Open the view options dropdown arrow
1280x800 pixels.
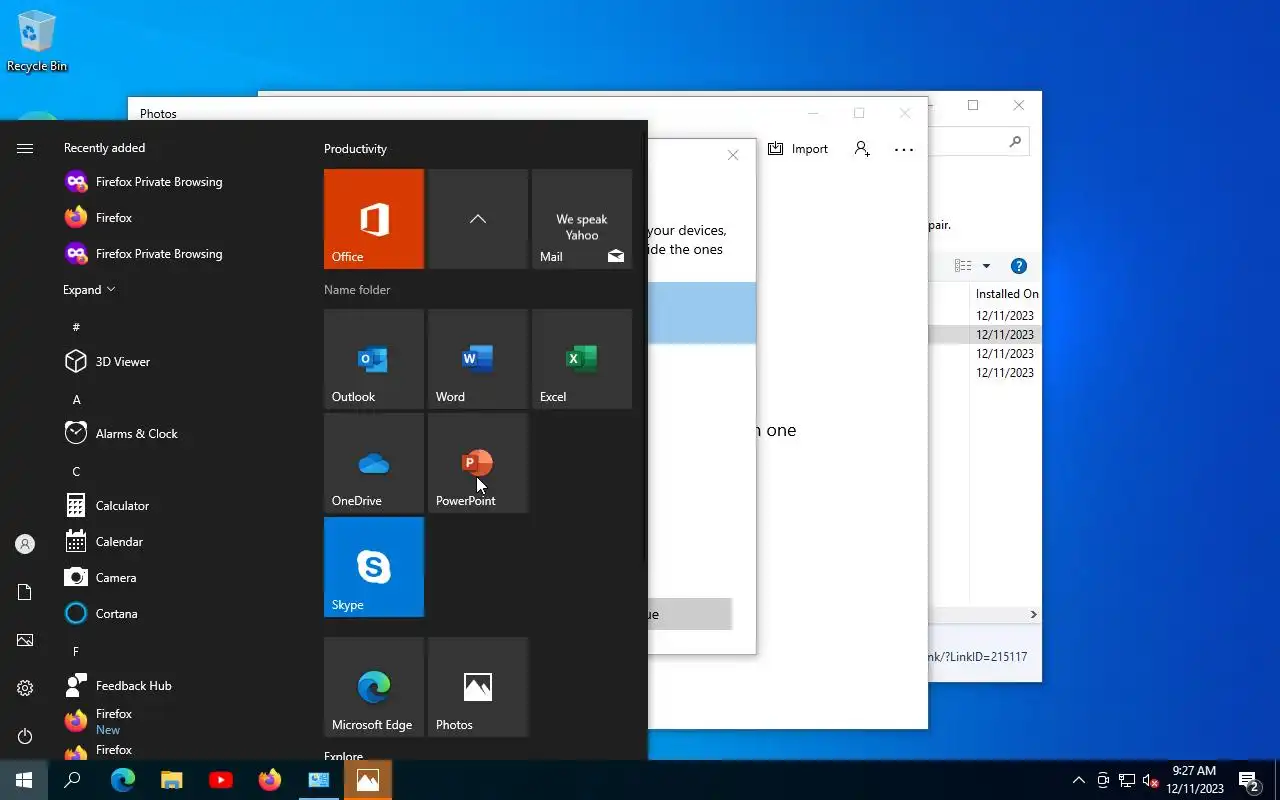[x=986, y=266]
